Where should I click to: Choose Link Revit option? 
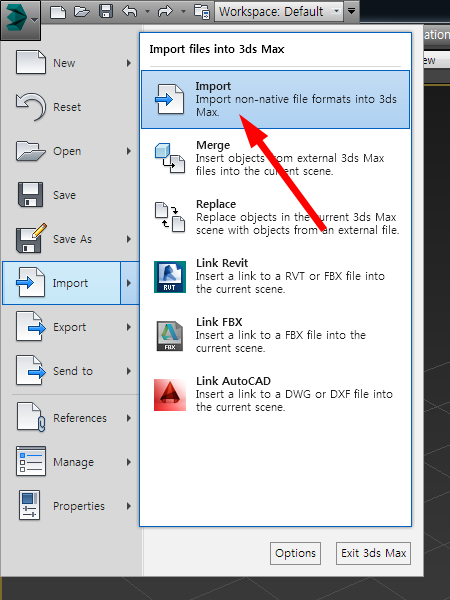pyautogui.click(x=276, y=276)
